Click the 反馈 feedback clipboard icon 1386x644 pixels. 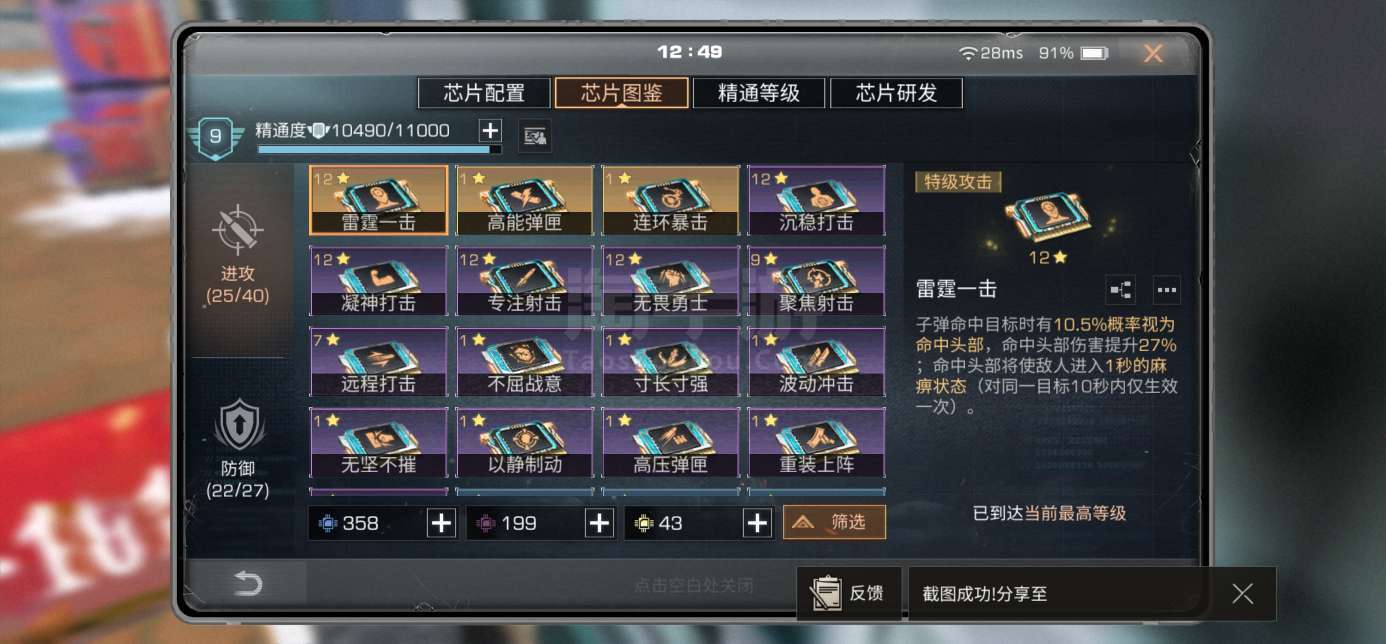[826, 593]
